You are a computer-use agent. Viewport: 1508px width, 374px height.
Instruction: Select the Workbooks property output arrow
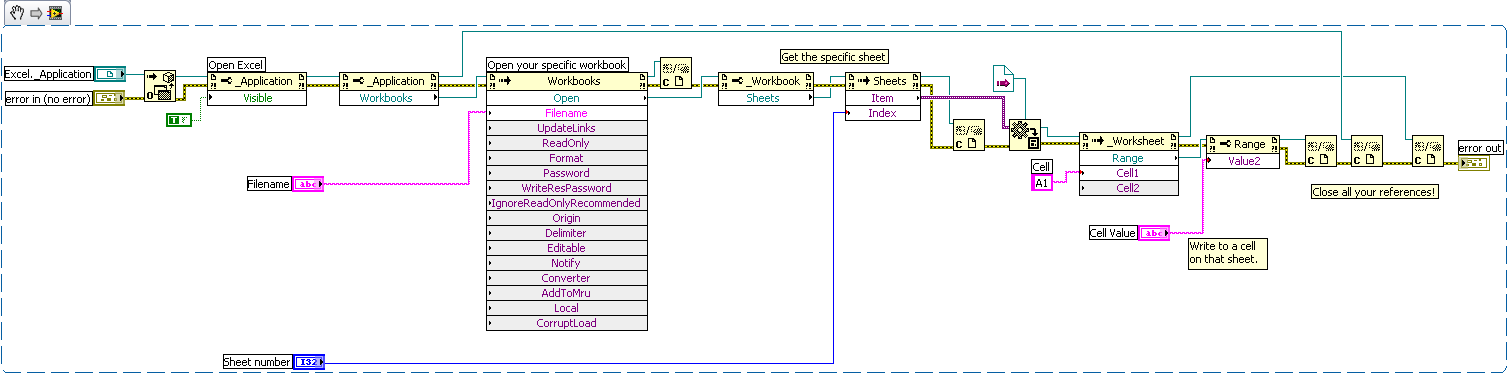click(x=435, y=98)
